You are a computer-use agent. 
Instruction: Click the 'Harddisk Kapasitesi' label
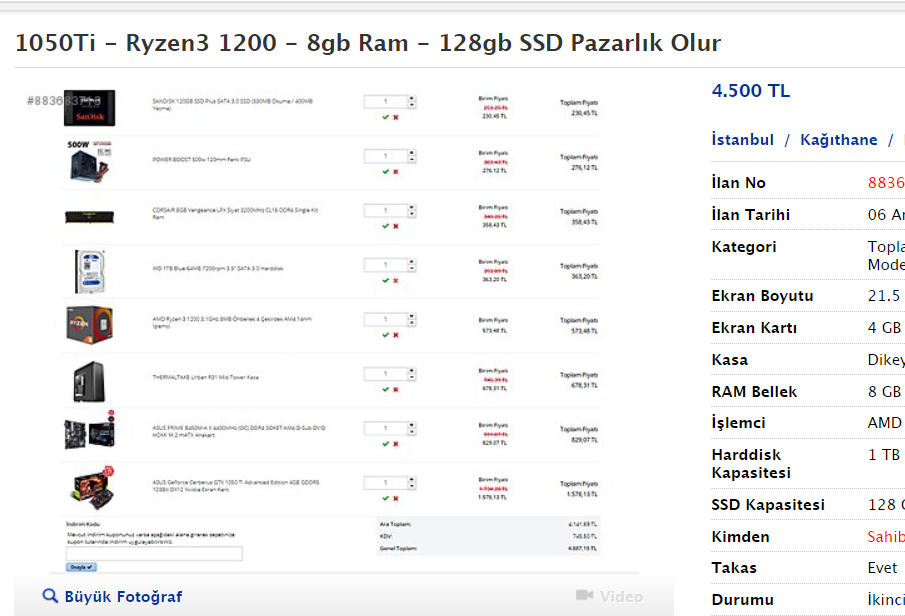[x=751, y=464]
